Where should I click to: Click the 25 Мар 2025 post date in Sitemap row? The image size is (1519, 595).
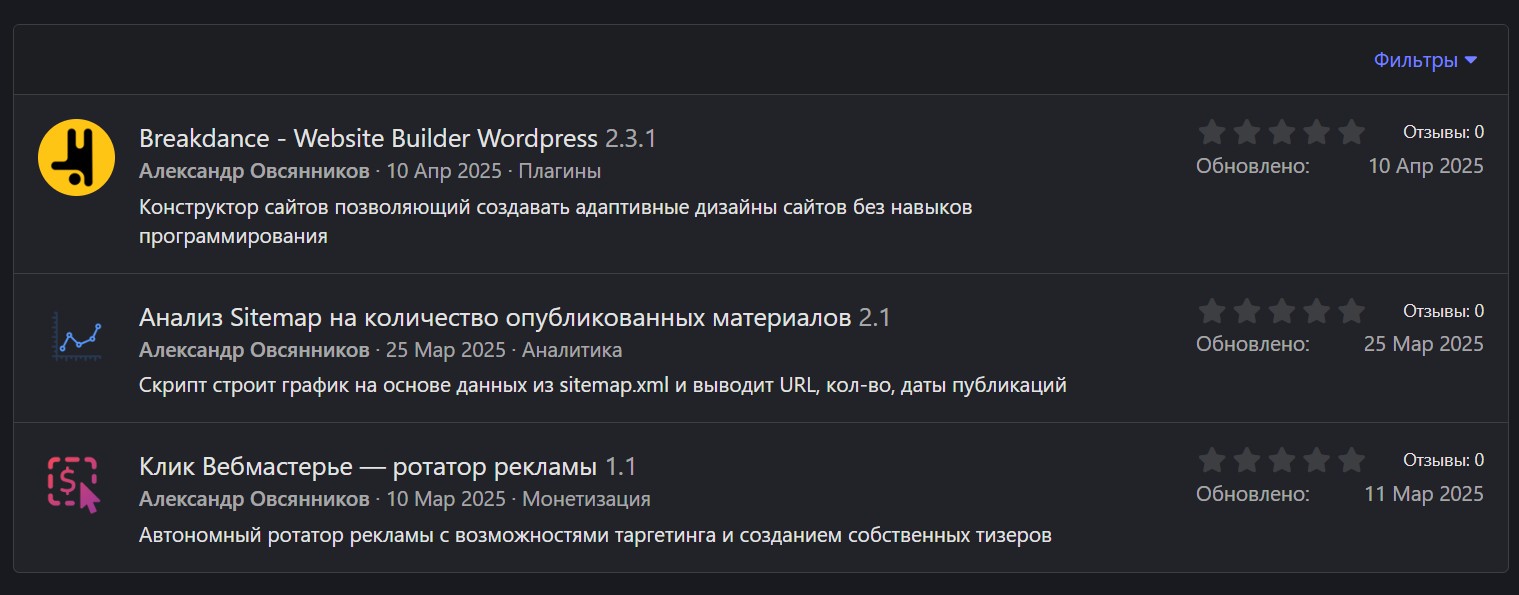tap(446, 350)
